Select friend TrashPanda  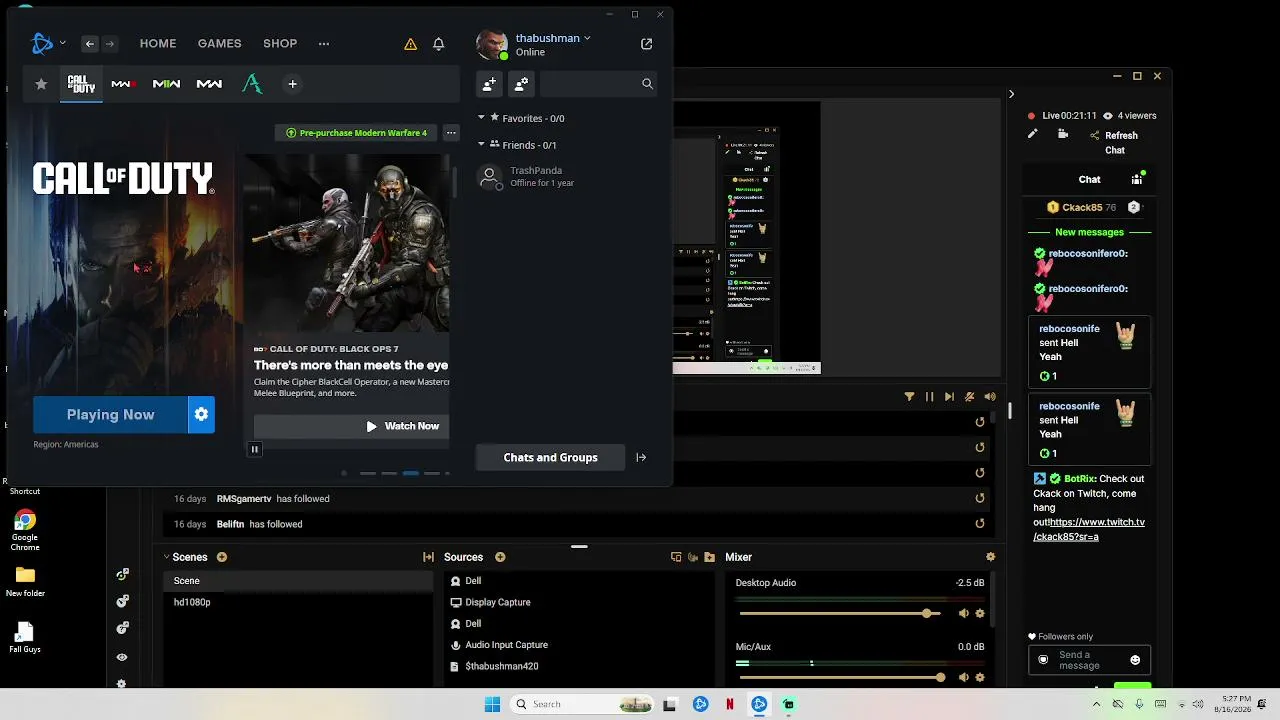point(565,177)
